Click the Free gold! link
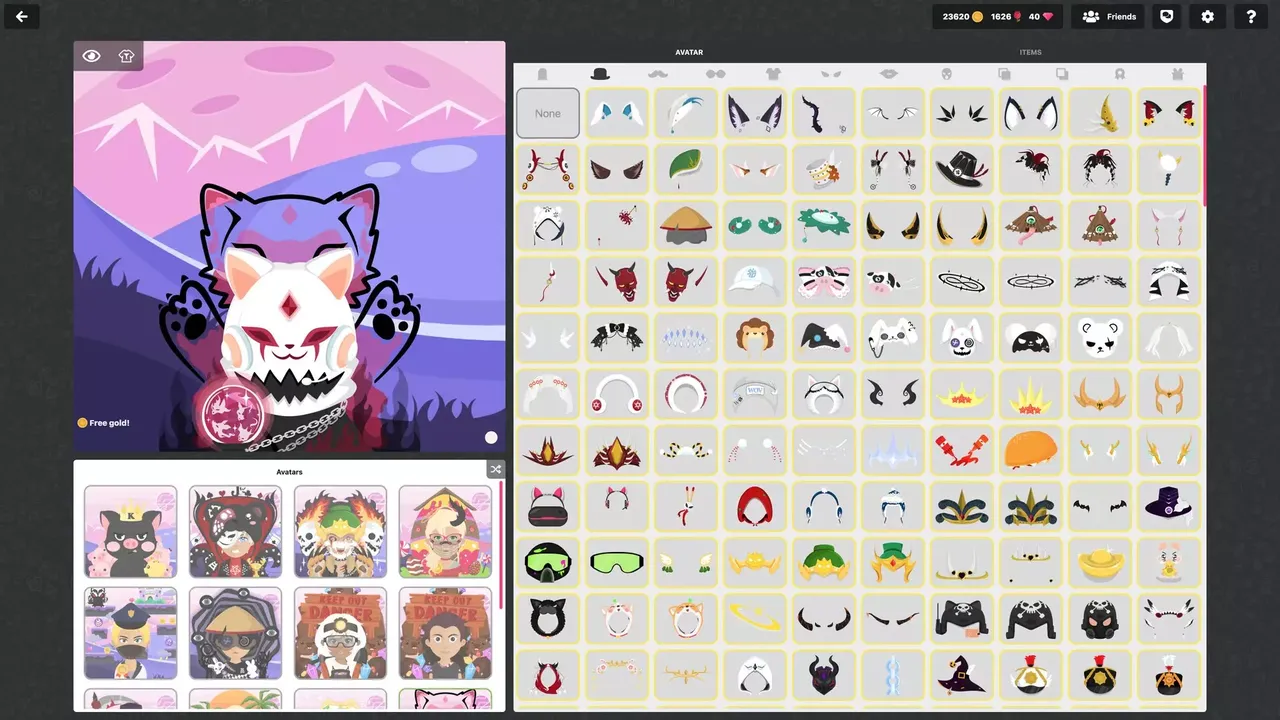The image size is (1280, 720). 104,423
